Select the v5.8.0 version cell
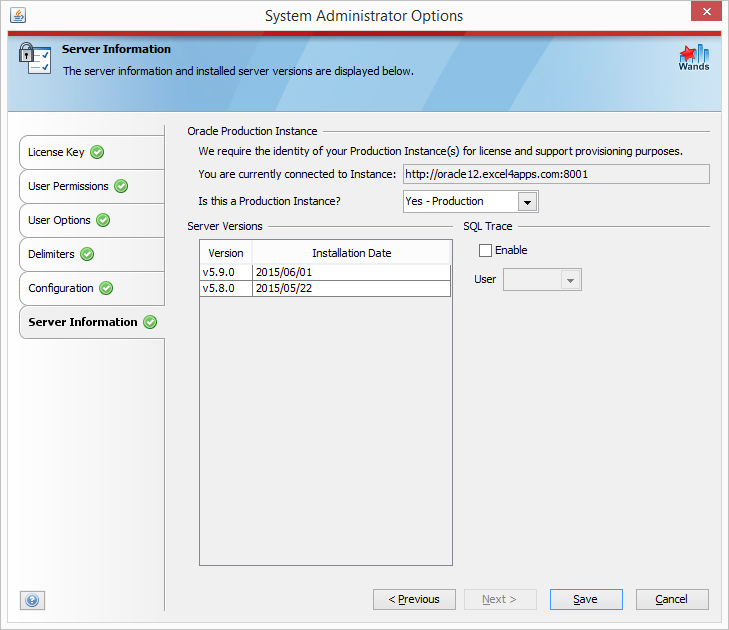Viewport: 729px width, 630px height. 226,288
